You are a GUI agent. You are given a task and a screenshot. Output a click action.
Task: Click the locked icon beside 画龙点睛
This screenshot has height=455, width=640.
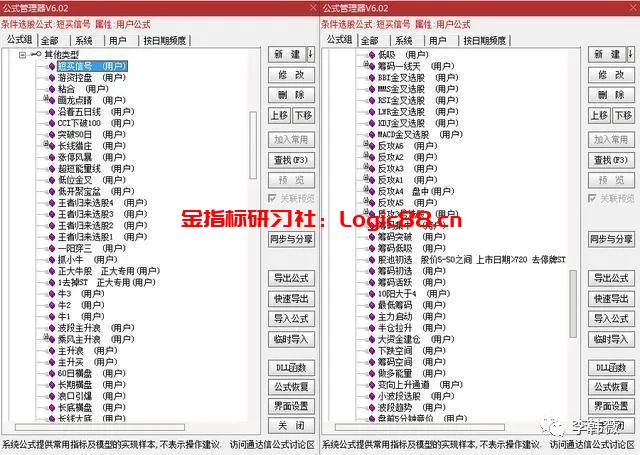(x=47, y=99)
